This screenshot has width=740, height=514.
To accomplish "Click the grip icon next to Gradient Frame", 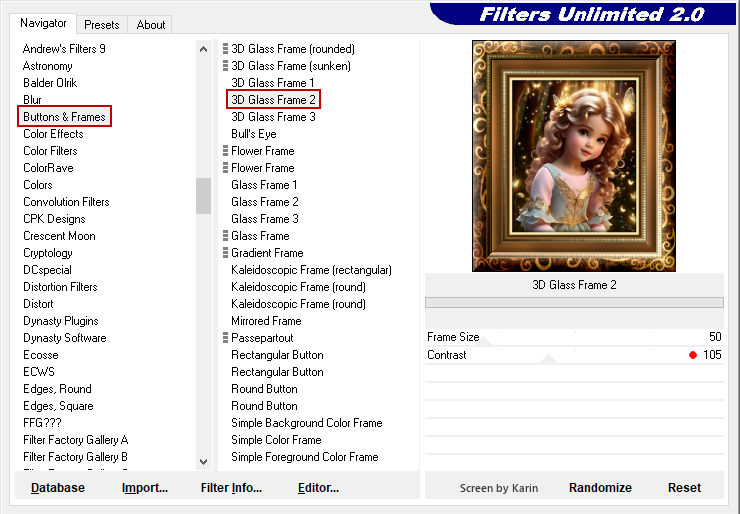I will click(x=226, y=253).
